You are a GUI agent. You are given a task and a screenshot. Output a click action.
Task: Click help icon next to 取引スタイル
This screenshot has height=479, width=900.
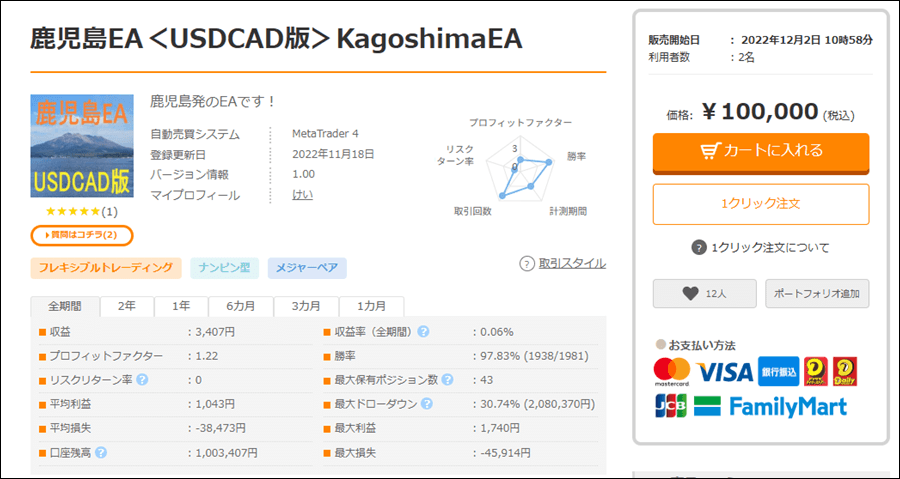click(x=526, y=263)
